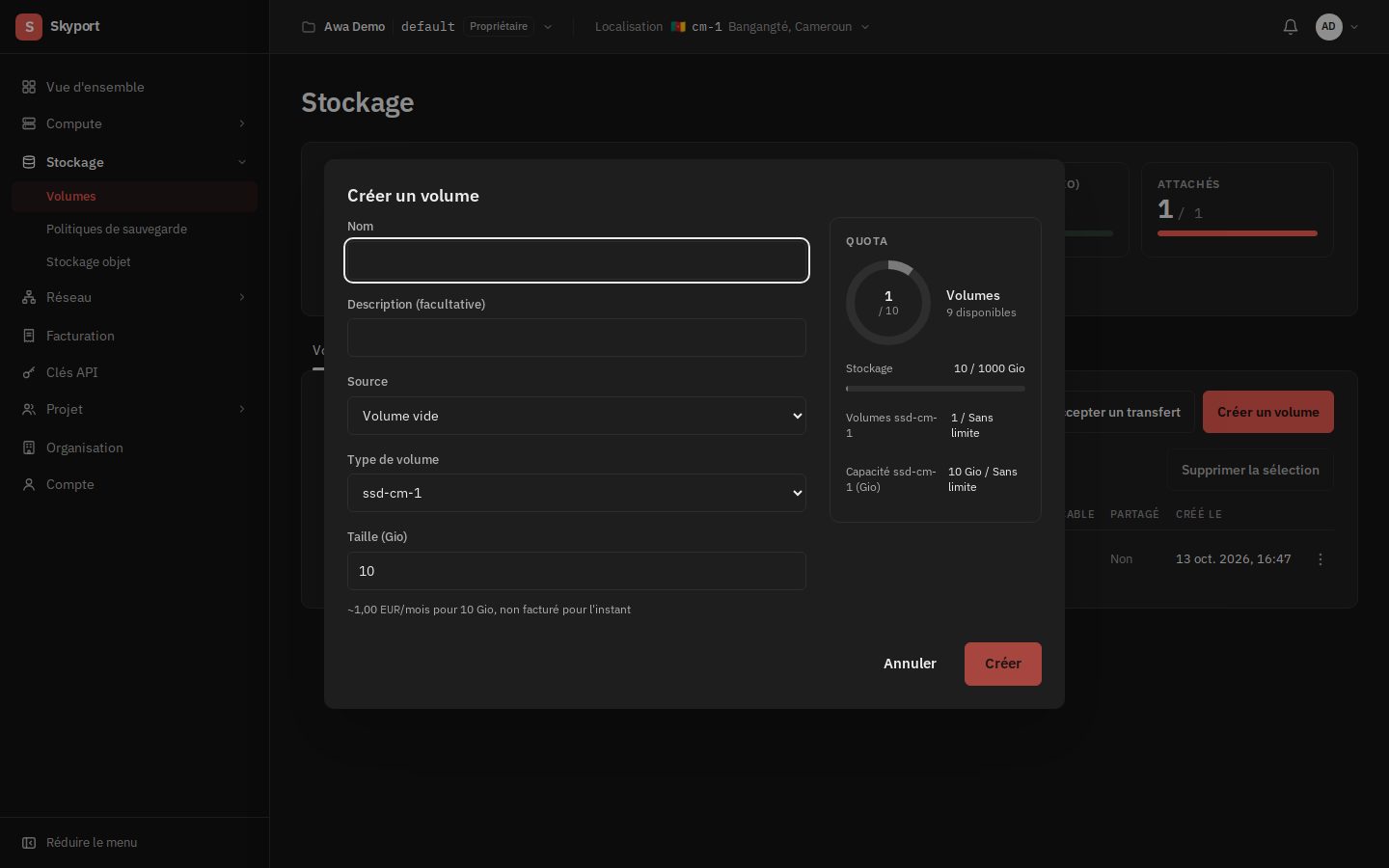Viewport: 1389px width, 868px height.
Task: Click the Clés API key icon
Action: pyautogui.click(x=29, y=372)
